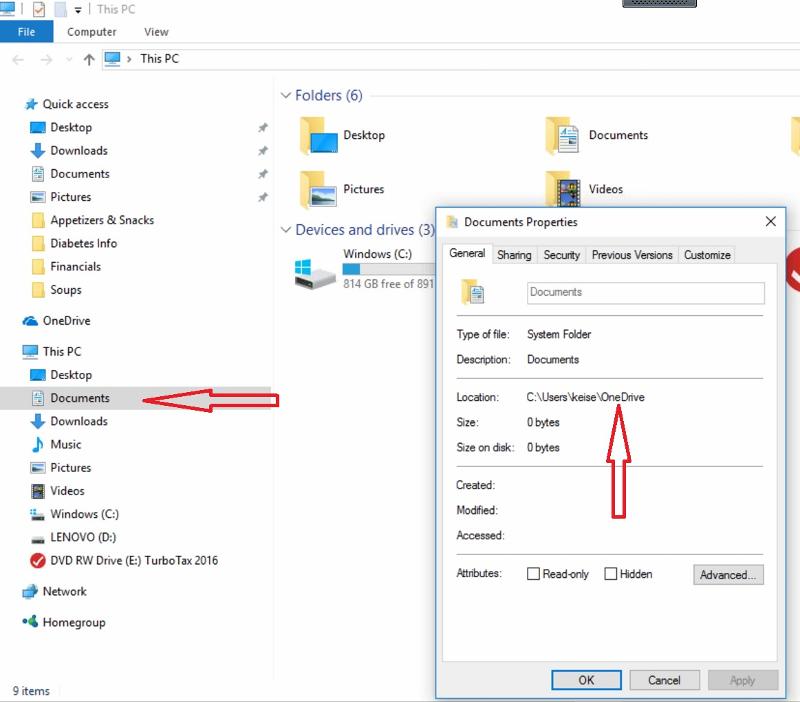Click the OneDrive cloud icon in sidebar
The width and height of the screenshot is (800, 702).
click(30, 321)
